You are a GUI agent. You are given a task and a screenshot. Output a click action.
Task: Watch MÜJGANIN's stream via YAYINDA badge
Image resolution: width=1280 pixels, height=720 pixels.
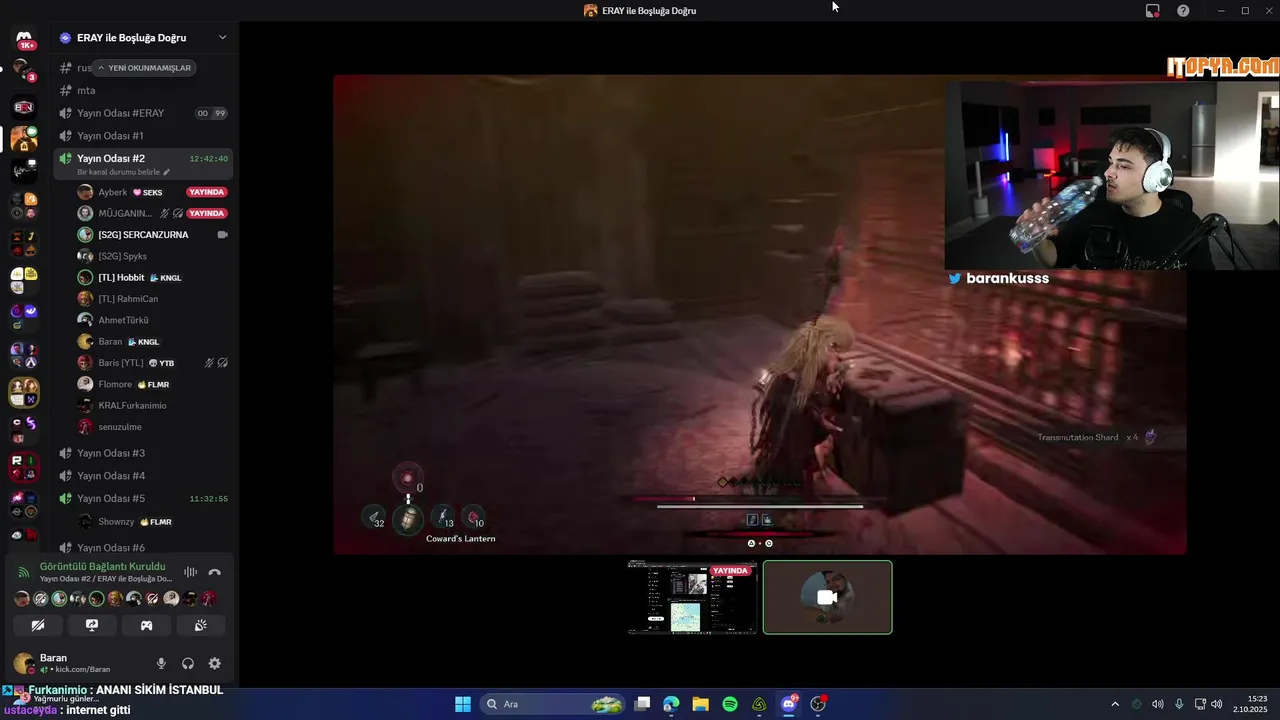tap(206, 213)
